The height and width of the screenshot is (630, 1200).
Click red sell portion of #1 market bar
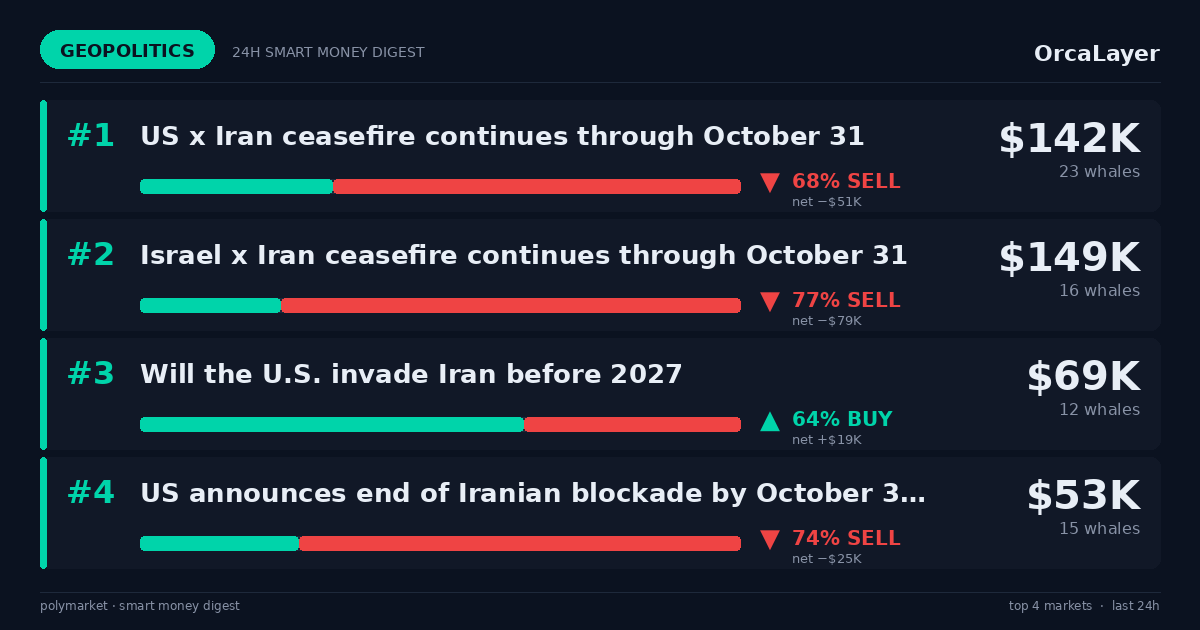pos(537,186)
